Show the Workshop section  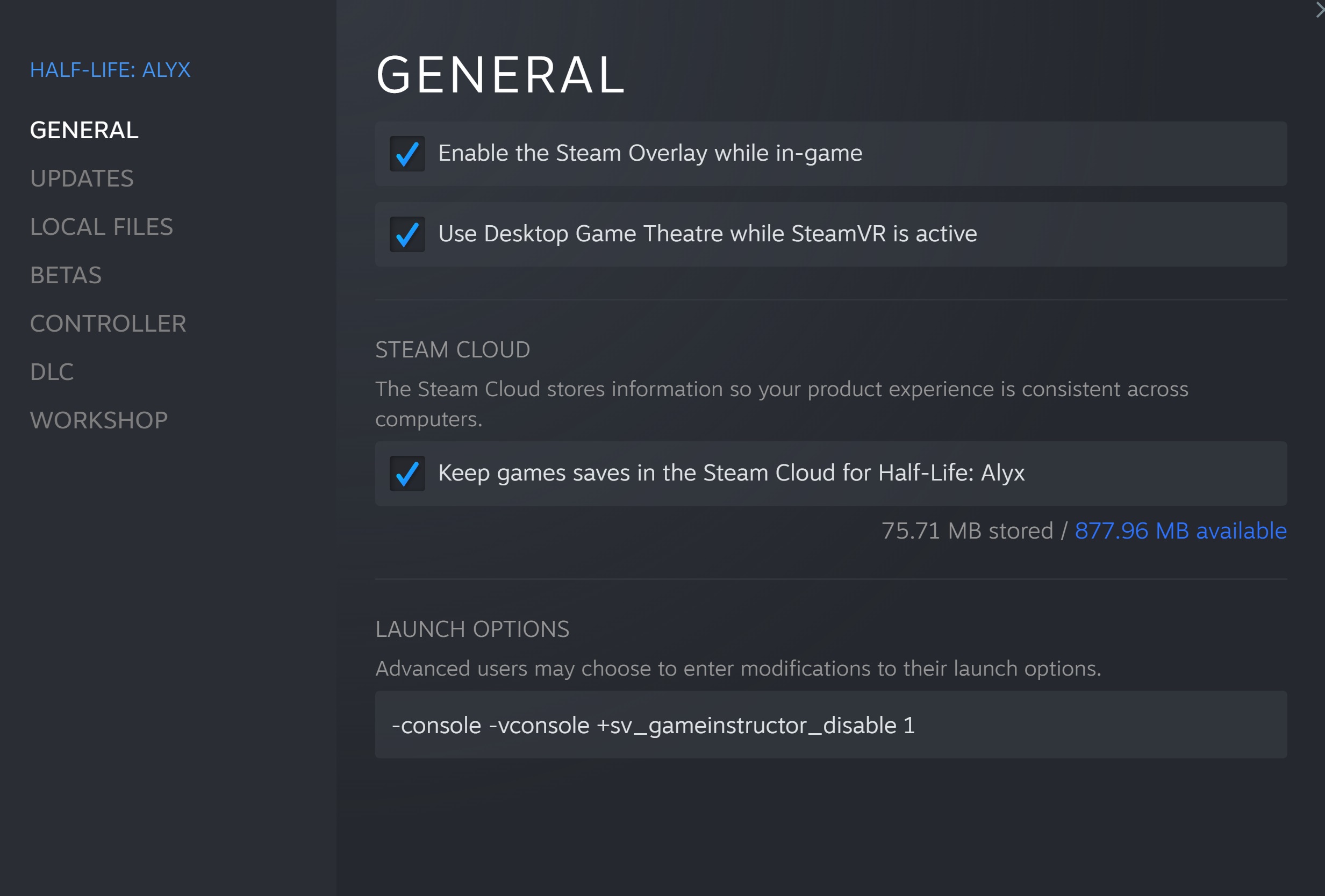click(x=98, y=421)
